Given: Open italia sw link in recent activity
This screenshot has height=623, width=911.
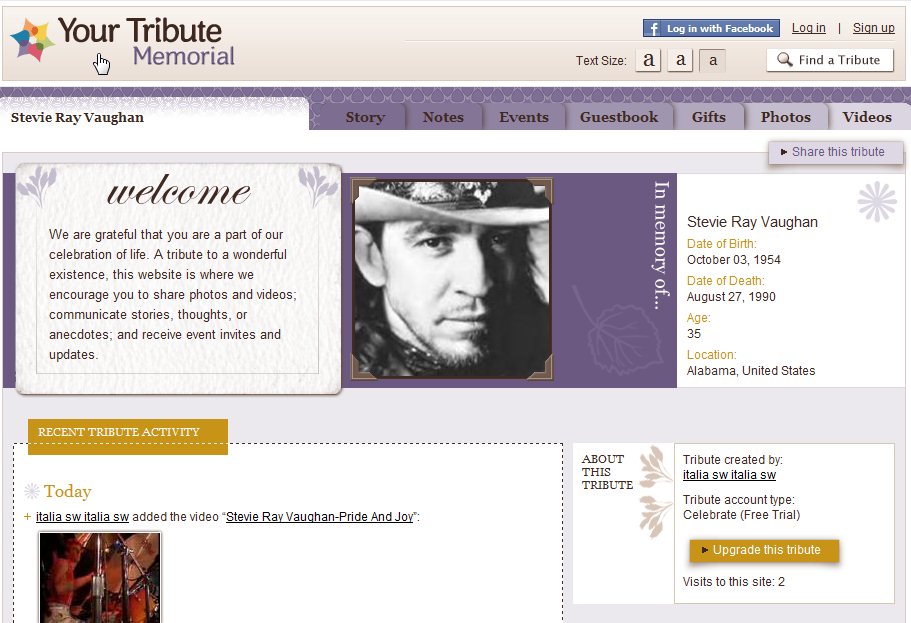Looking at the screenshot, I should coord(83,517).
